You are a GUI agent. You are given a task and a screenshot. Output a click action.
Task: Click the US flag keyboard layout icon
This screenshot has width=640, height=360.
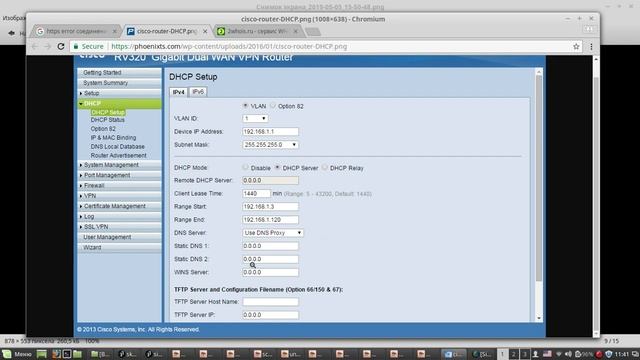click(547, 354)
